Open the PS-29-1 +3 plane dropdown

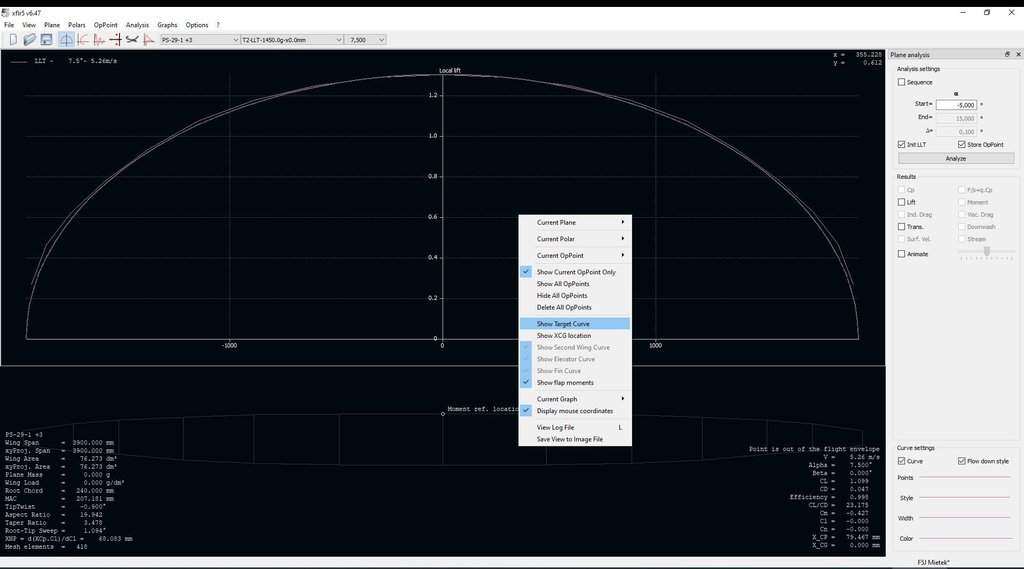click(199, 39)
